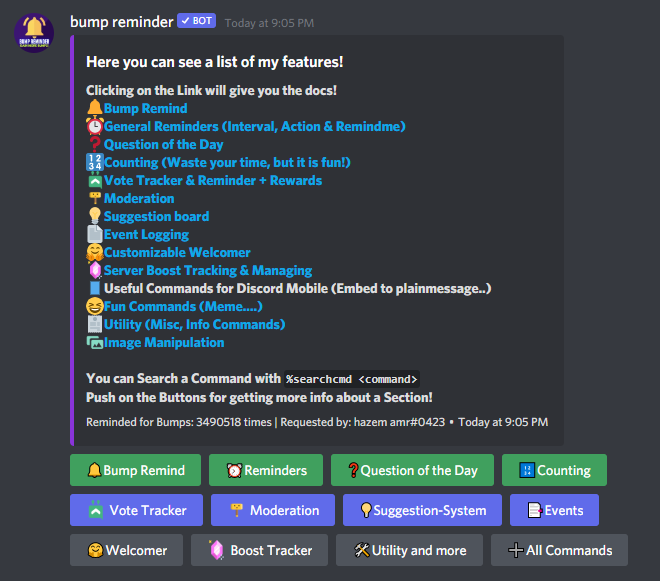Click the 1234 icon beside Counting link
The width and height of the screenshot is (660, 581).
point(94,162)
